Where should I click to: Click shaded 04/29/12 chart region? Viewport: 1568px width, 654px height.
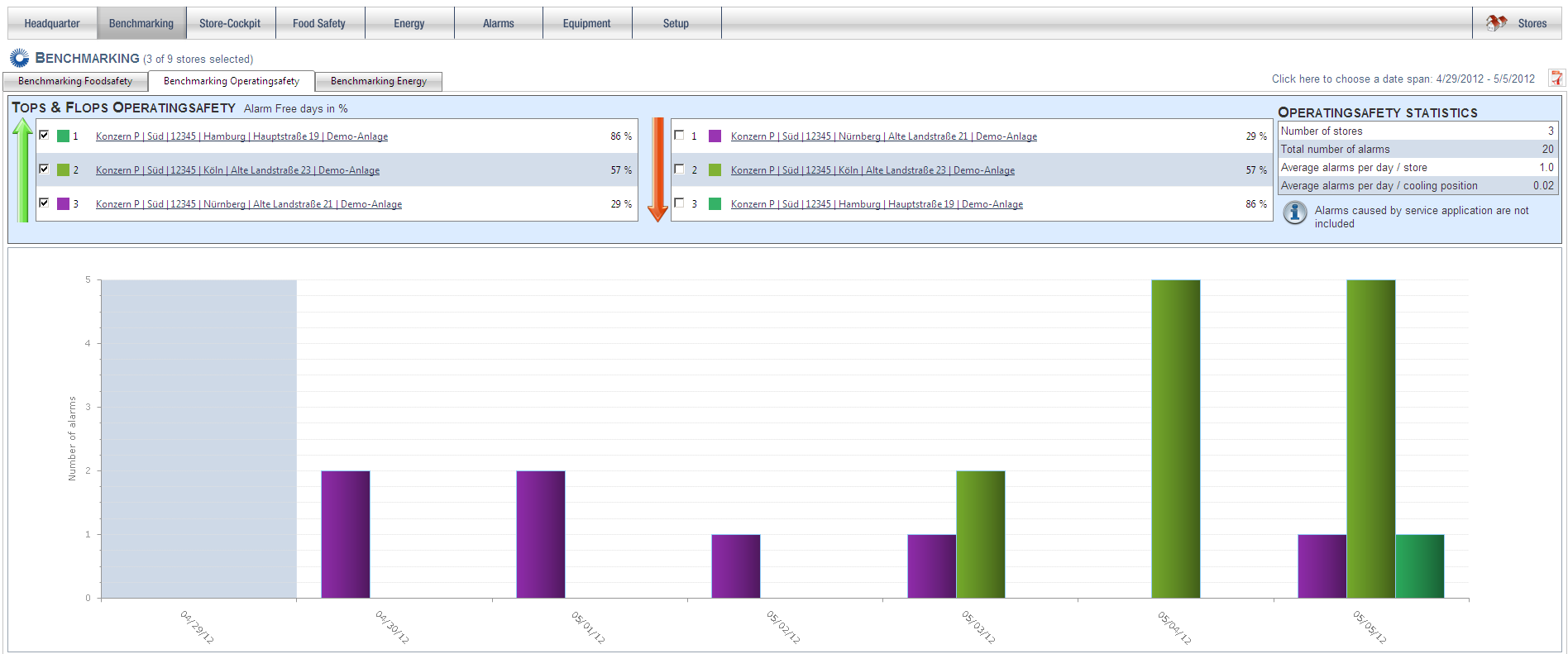coord(198,439)
